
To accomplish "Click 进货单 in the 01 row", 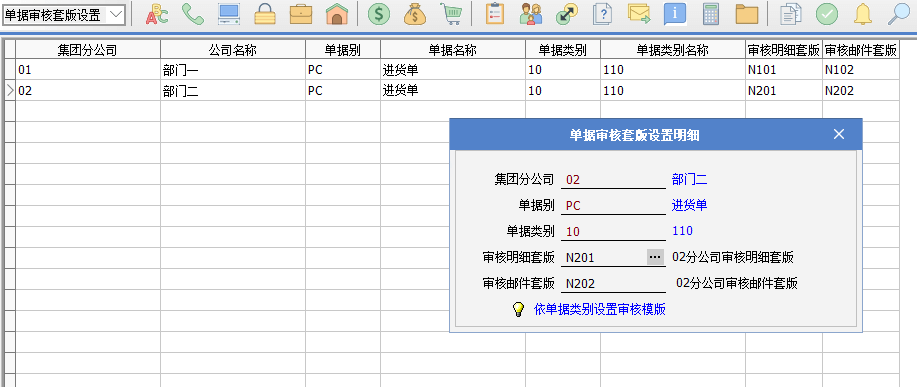I will (x=453, y=70).
